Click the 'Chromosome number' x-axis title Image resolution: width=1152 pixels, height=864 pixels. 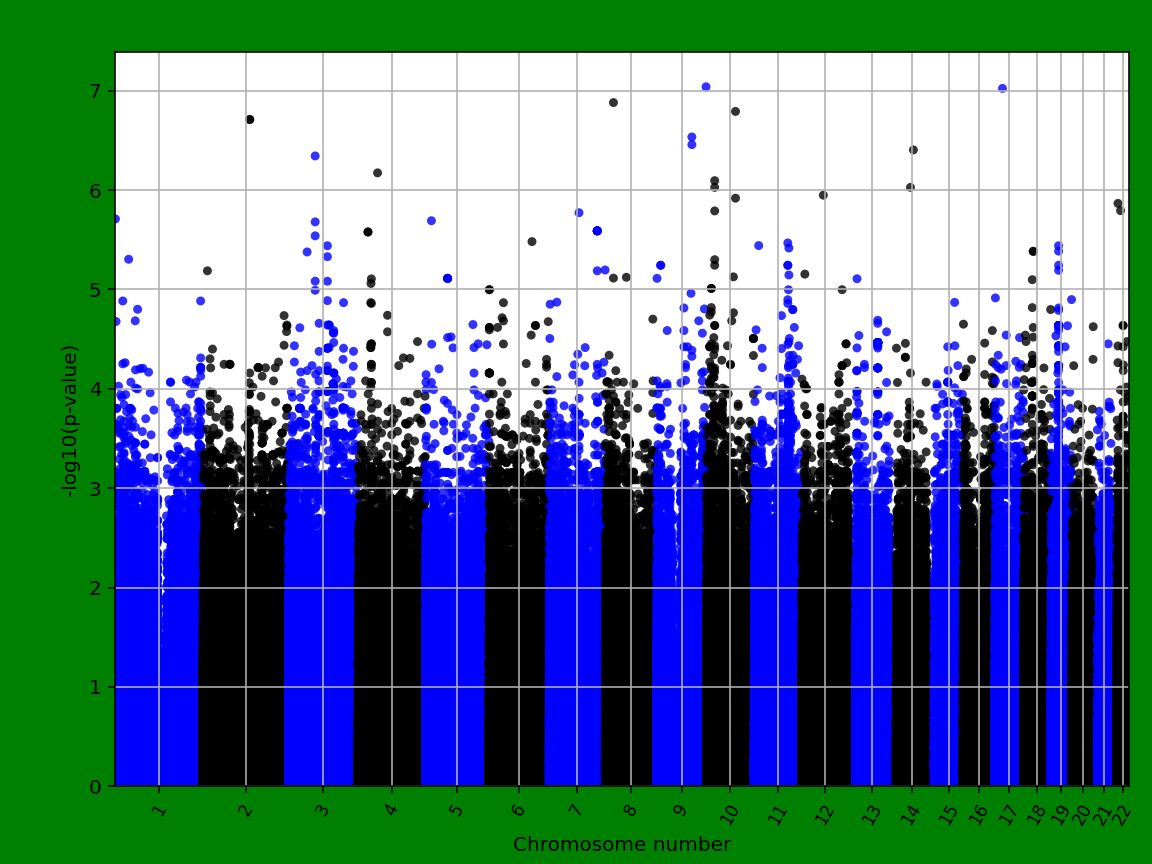pyautogui.click(x=621, y=845)
